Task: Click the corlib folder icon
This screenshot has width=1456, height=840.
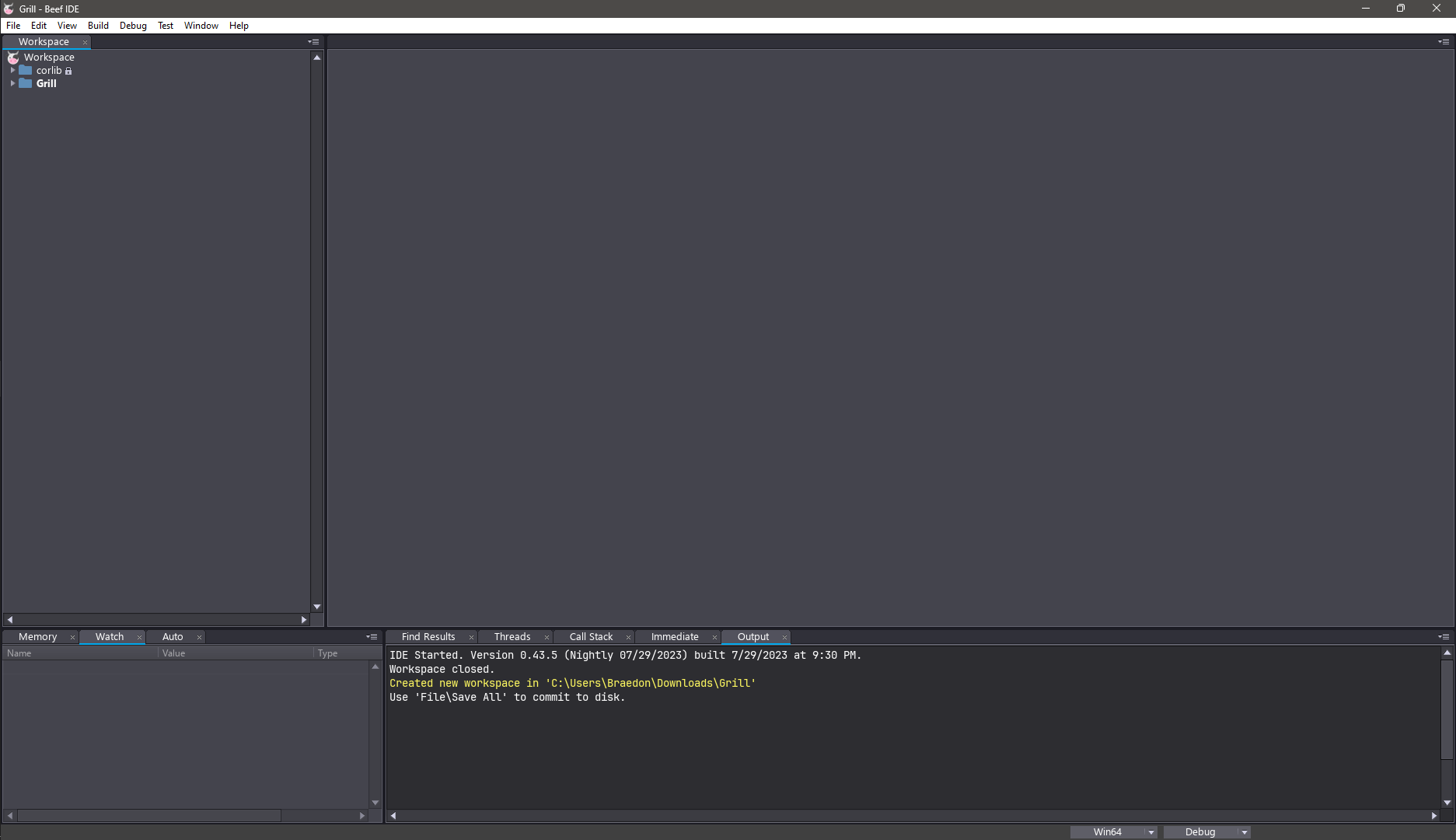Action: (26, 70)
